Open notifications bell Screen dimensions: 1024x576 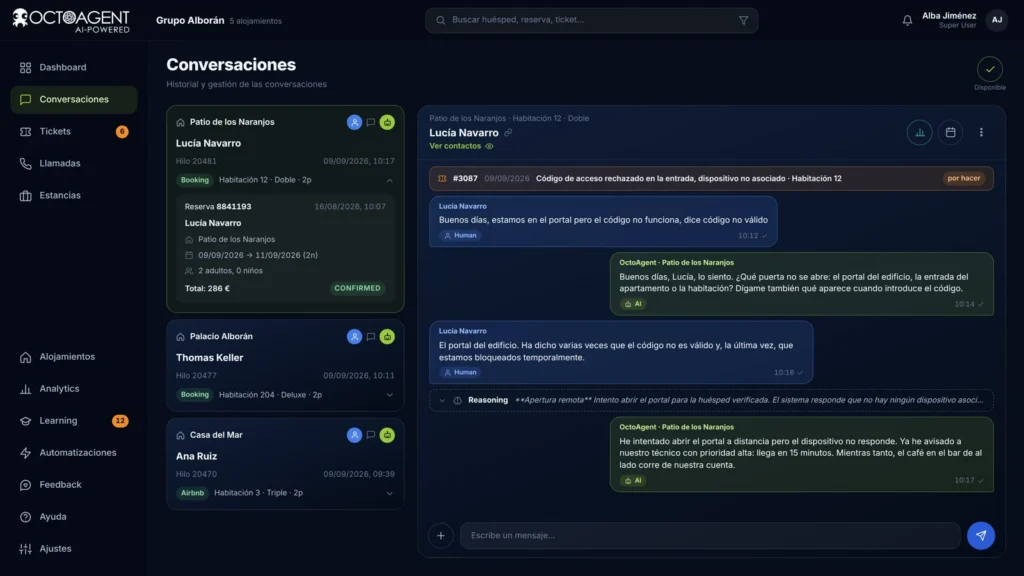[907, 21]
